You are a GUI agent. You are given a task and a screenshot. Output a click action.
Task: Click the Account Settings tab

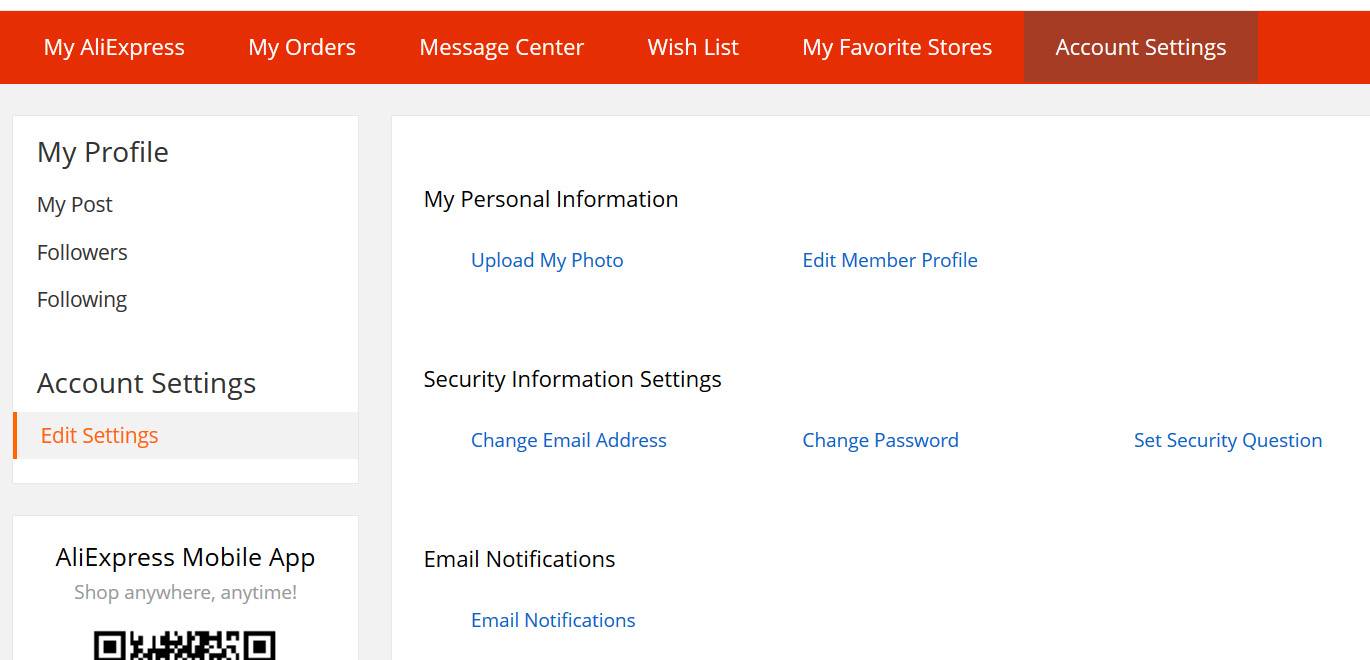tap(1141, 47)
